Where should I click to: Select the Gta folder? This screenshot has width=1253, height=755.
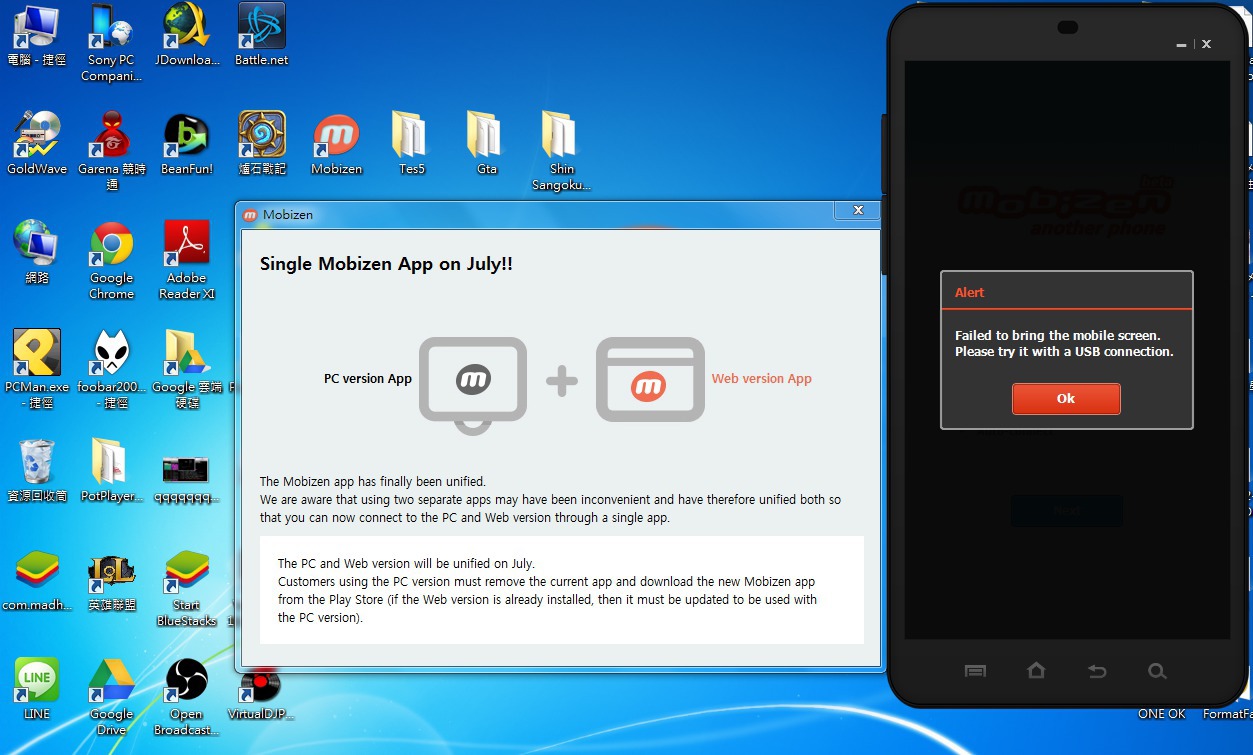pos(487,145)
